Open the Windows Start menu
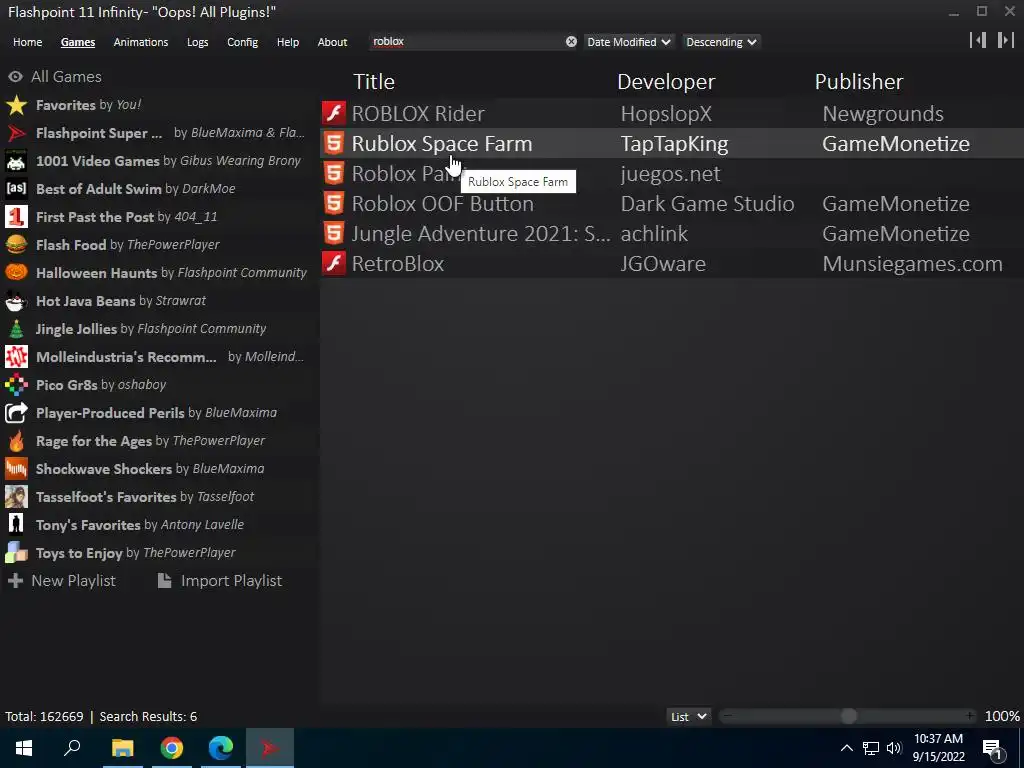The height and width of the screenshot is (768, 1024). click(24, 748)
